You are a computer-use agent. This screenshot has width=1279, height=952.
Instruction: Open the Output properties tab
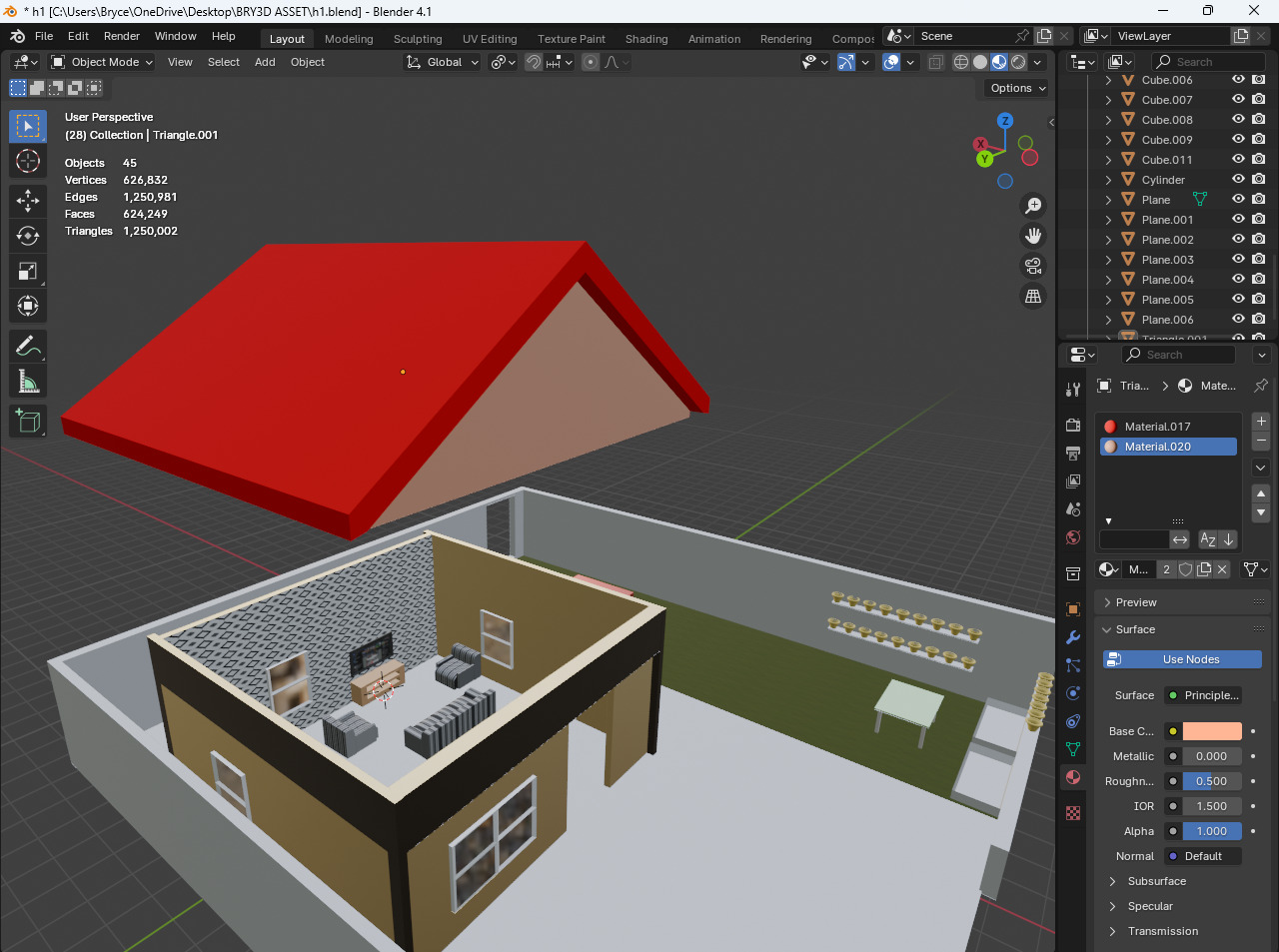point(1073,454)
